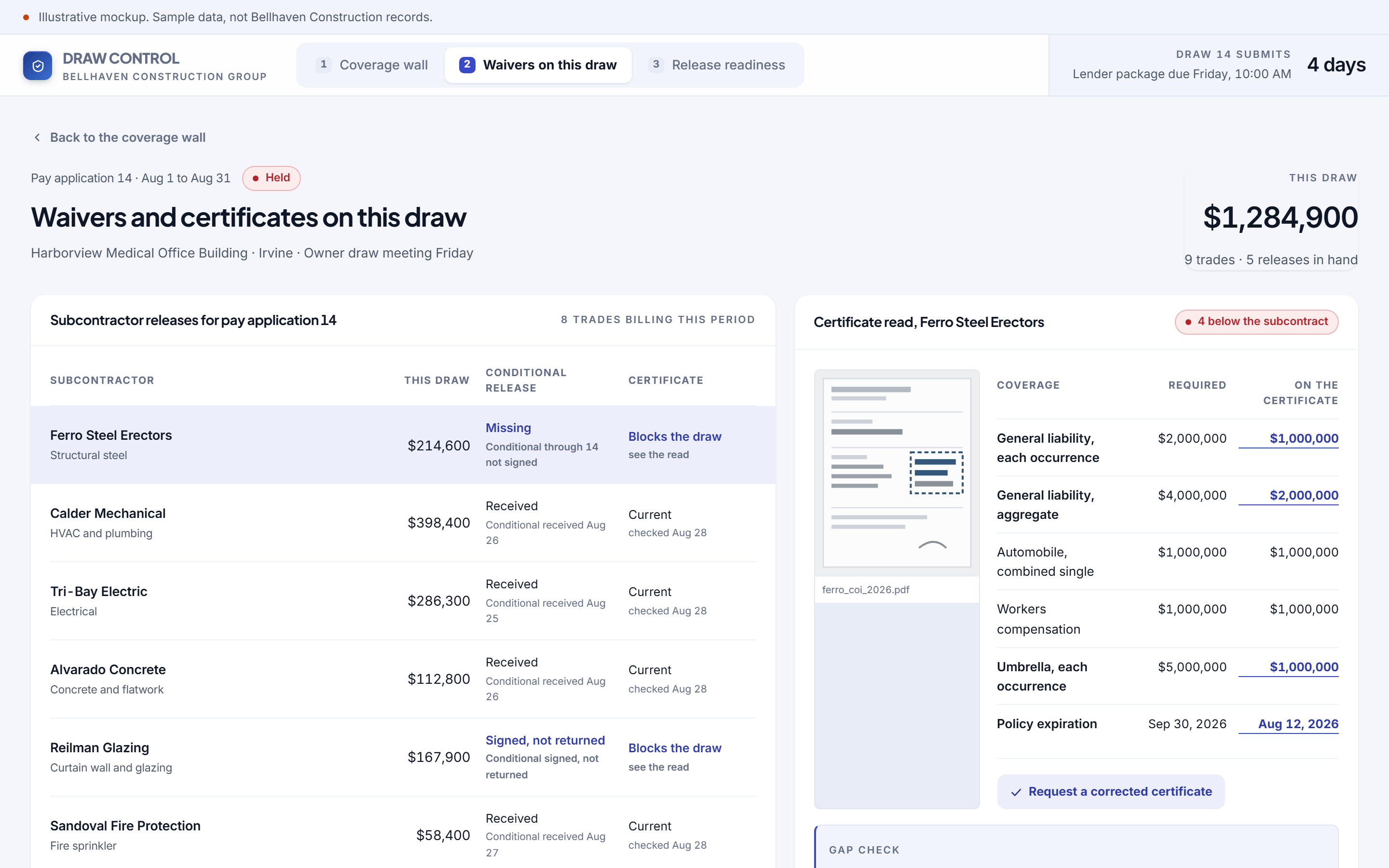Click the back chevron beside coverage wall link
The height and width of the screenshot is (868, 1389).
tap(37, 137)
